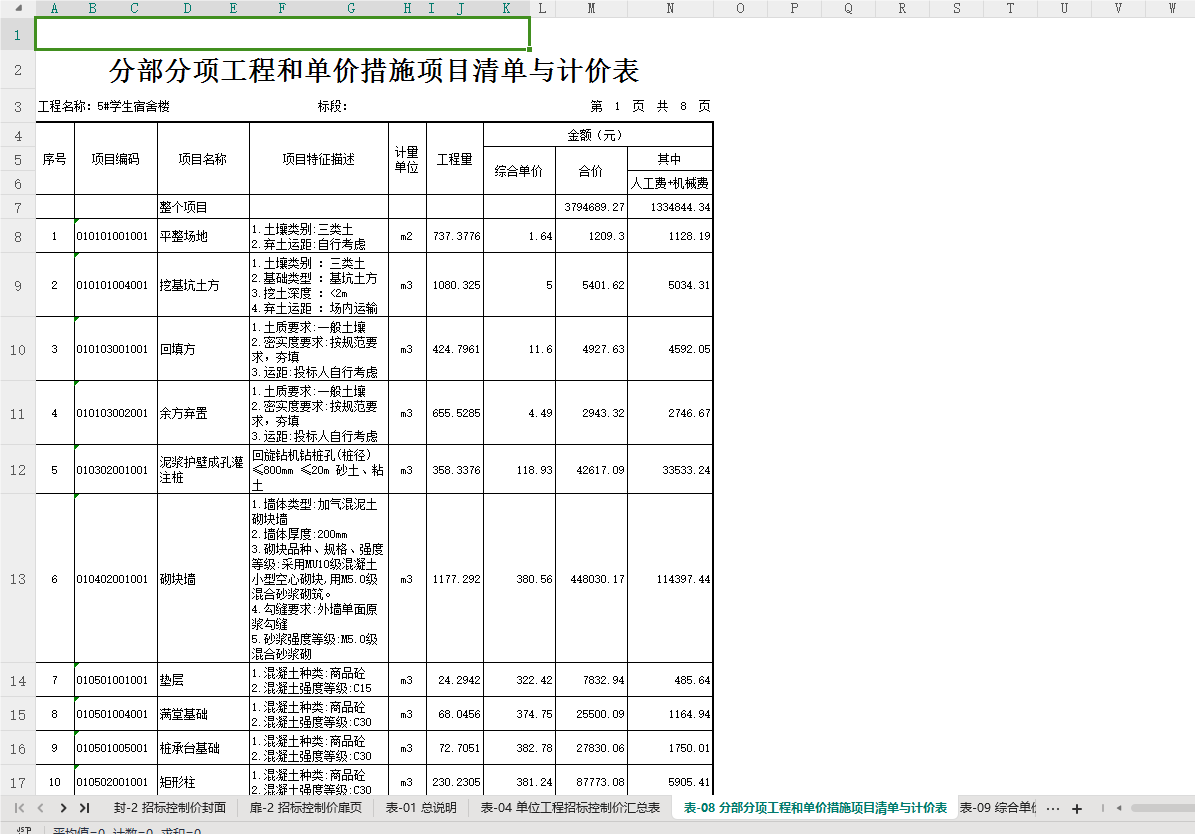Select the active 表-08 sheet tab

point(815,808)
